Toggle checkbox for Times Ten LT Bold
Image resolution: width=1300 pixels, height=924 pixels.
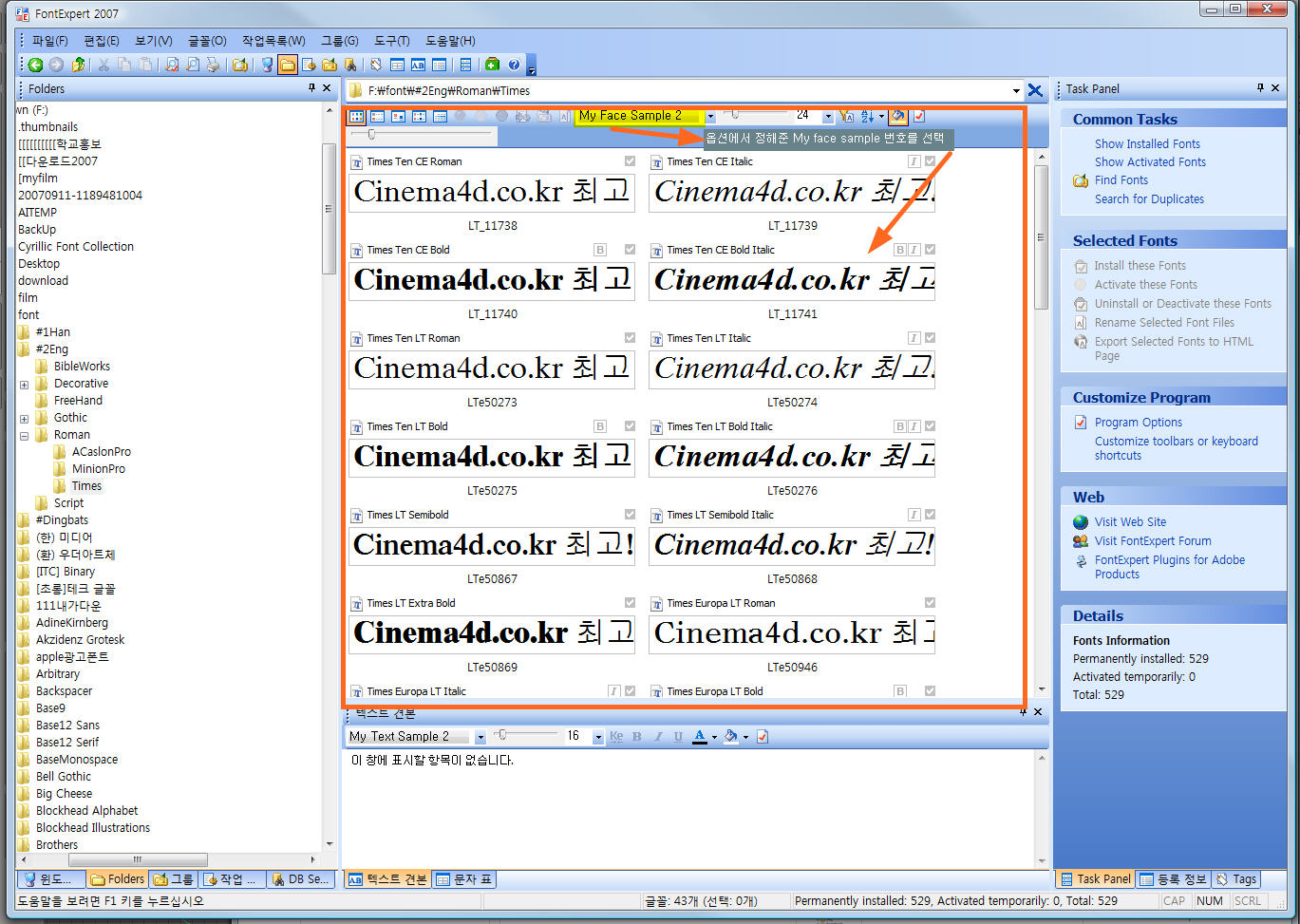pos(630,426)
